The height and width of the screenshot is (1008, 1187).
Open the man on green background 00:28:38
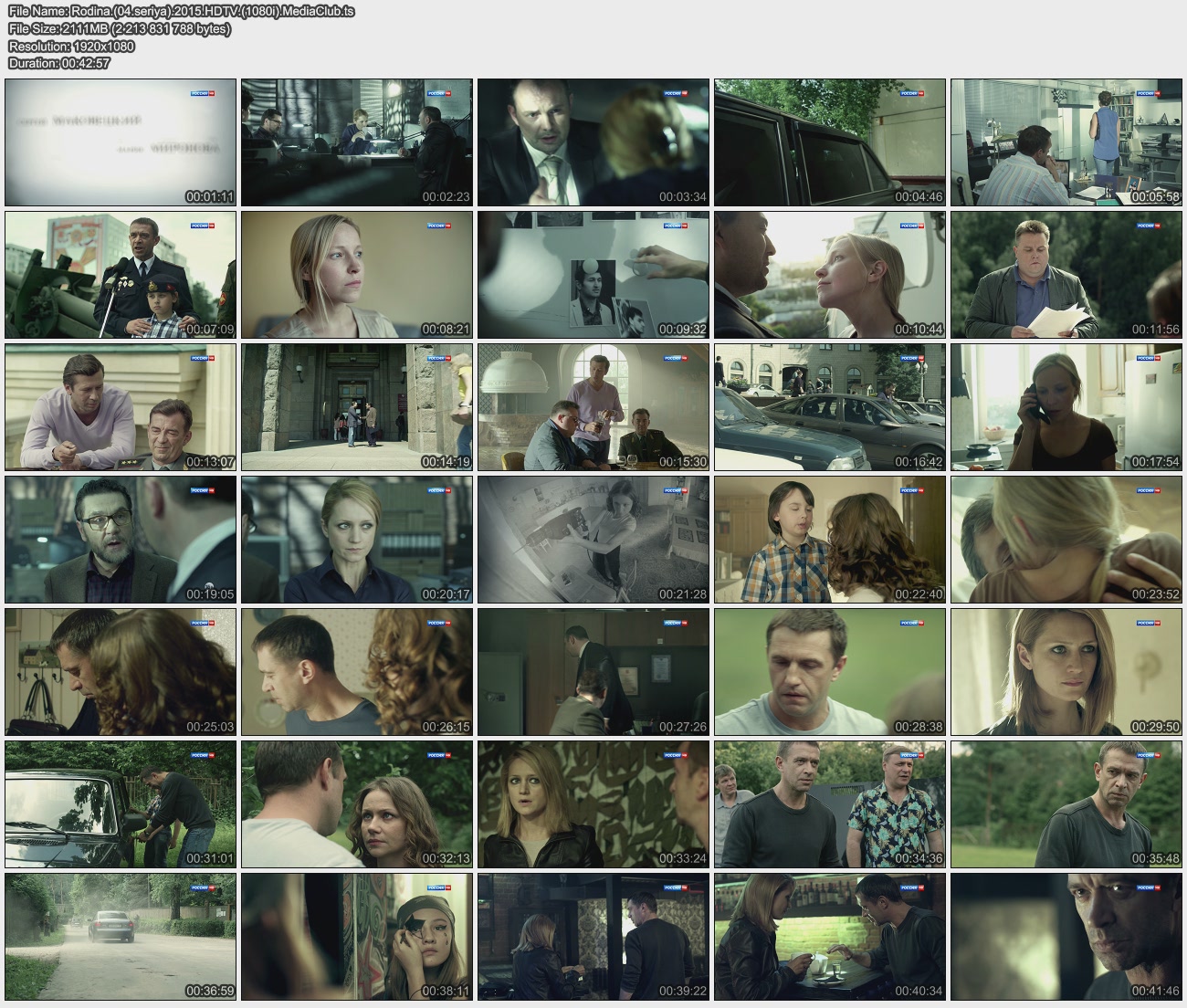(829, 672)
